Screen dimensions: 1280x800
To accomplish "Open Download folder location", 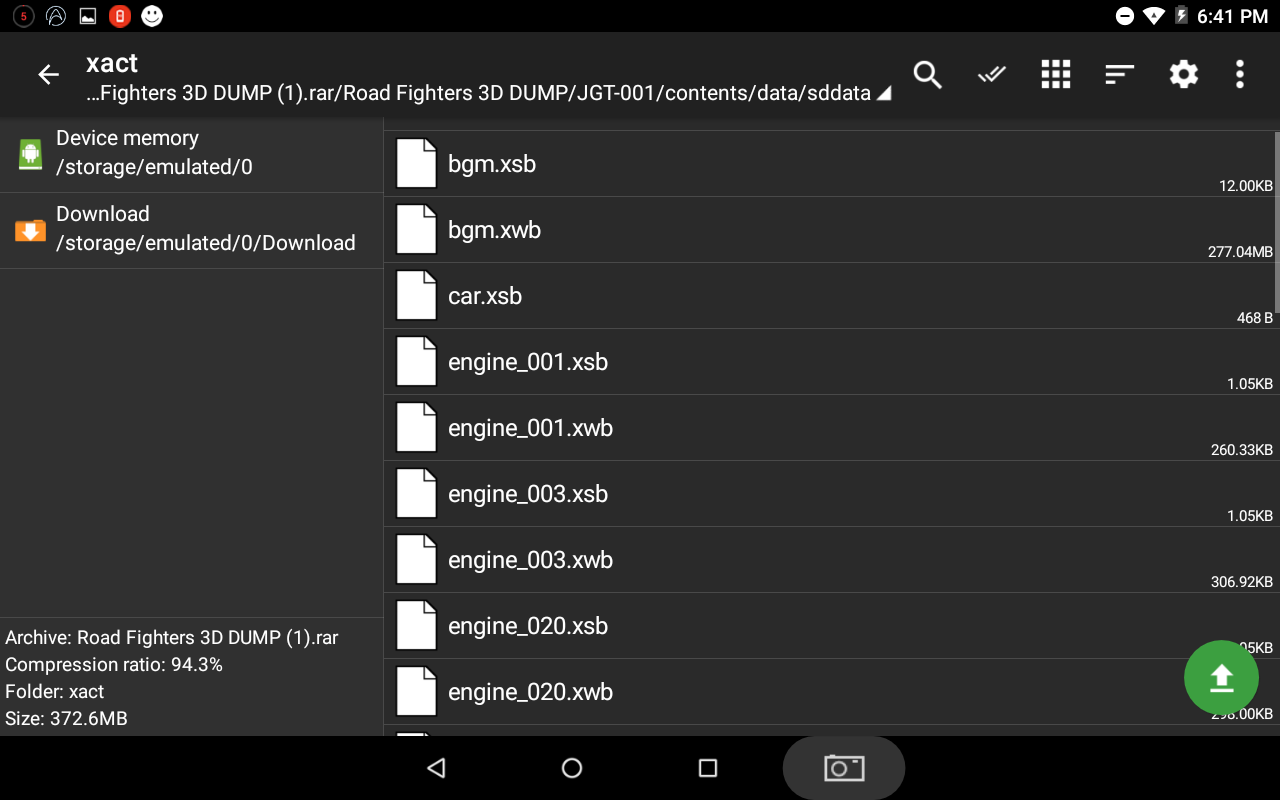I will click(192, 229).
